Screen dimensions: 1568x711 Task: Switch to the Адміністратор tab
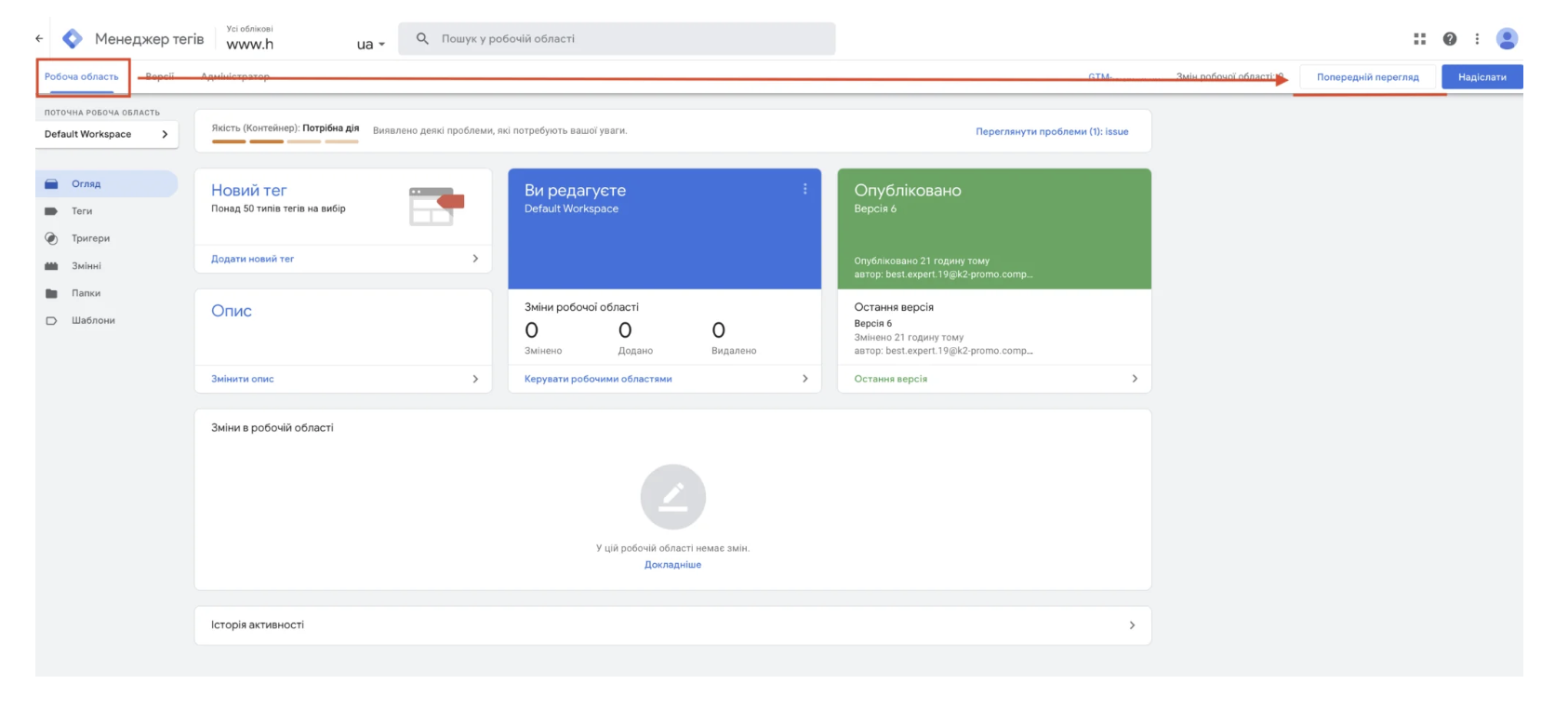(235, 77)
